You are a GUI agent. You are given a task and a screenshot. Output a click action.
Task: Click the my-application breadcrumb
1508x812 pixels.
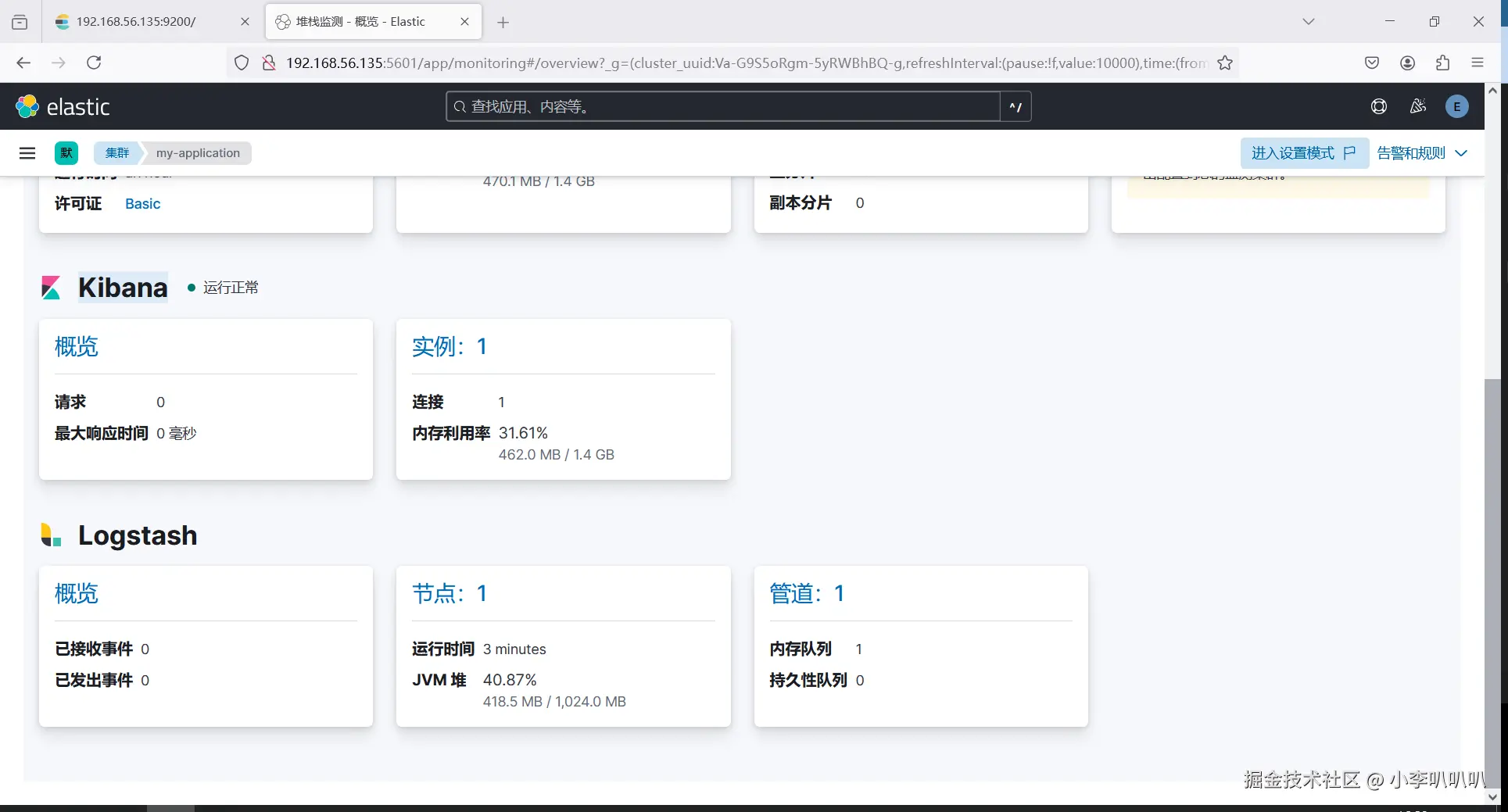(198, 153)
